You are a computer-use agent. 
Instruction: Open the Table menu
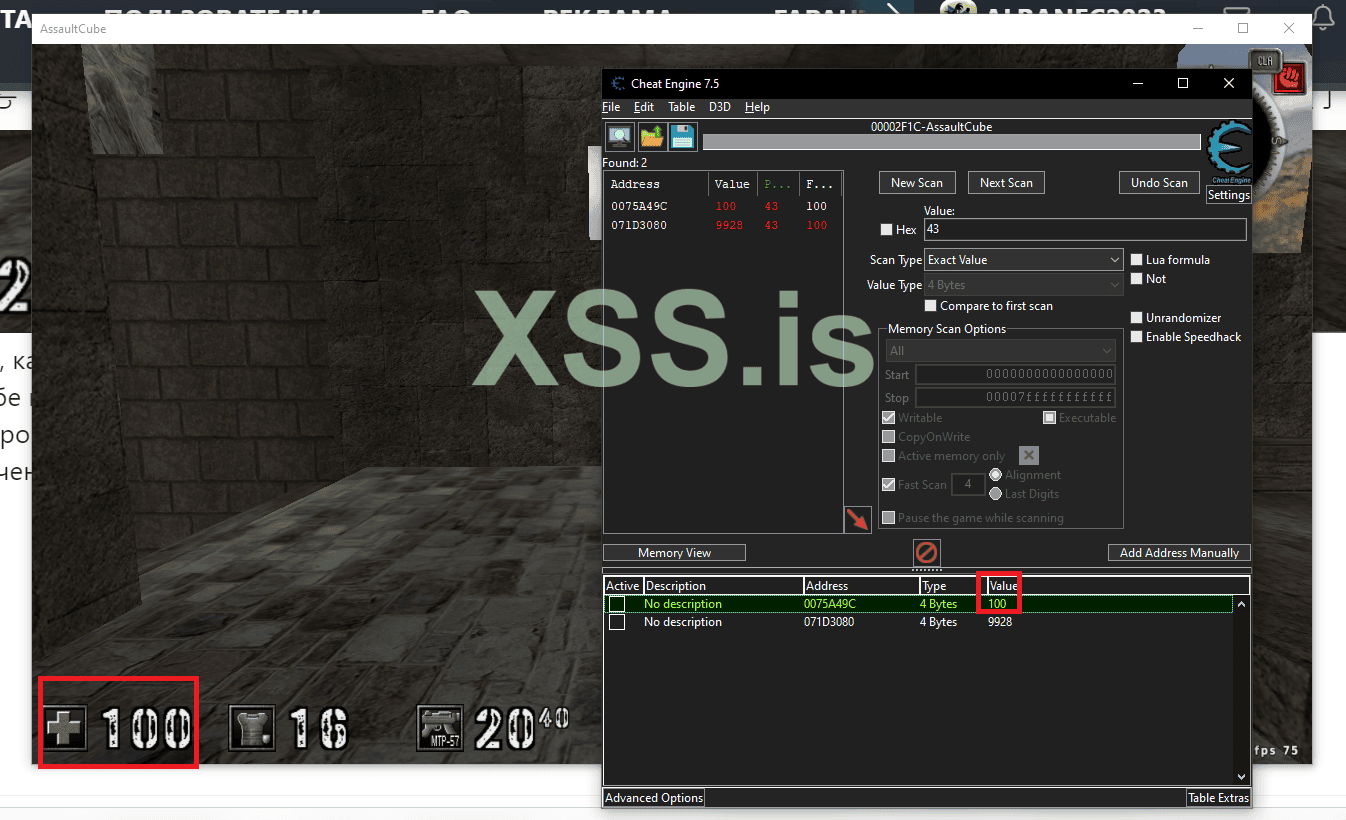[x=682, y=107]
